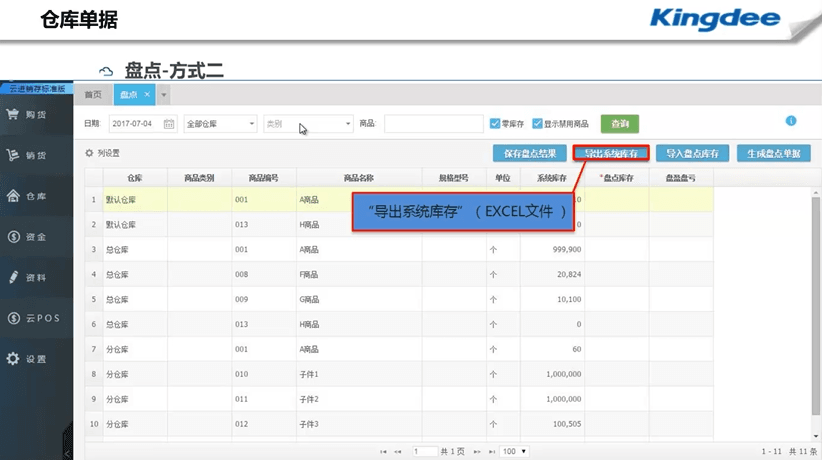Click the F商品 product name

pos(309,274)
